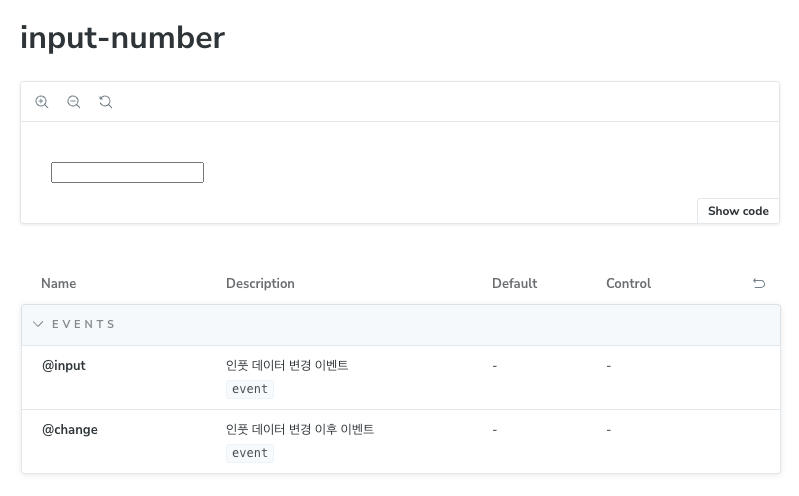Image resolution: width=799 pixels, height=496 pixels.
Task: Reset the preview zoom level
Action: click(105, 102)
